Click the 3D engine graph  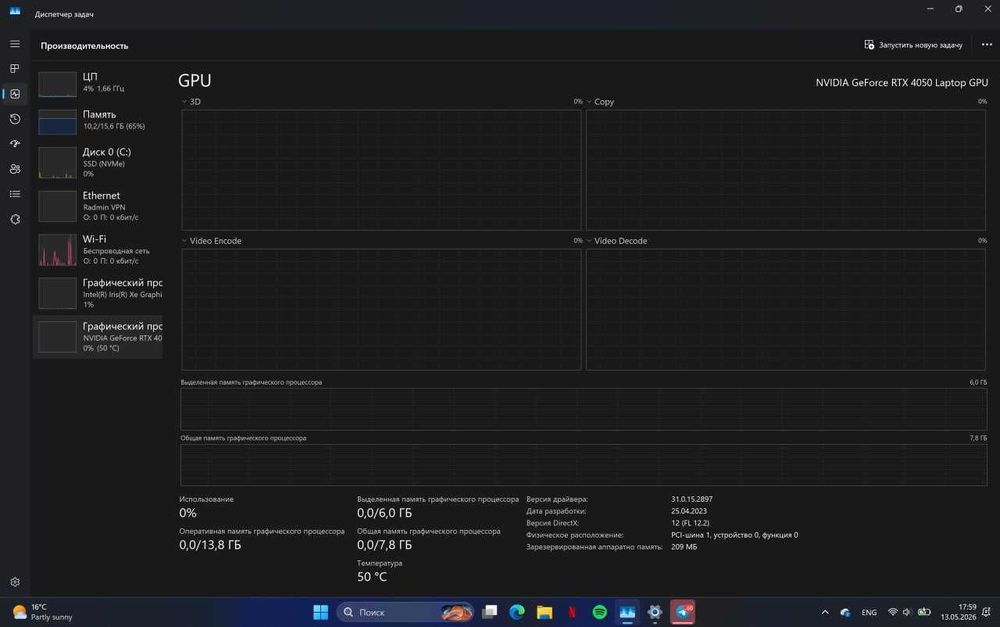381,170
